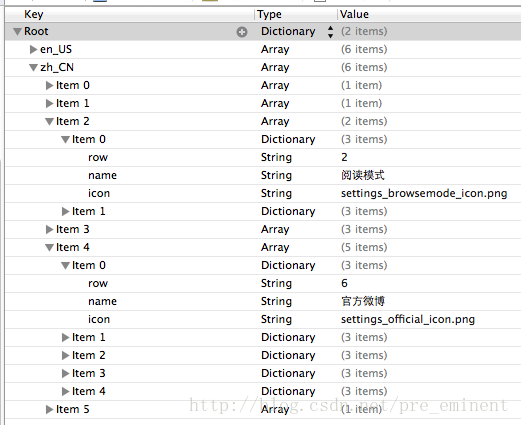The image size is (521, 425).
Task: Select the name key beside 官方微博
Action: coord(102,301)
